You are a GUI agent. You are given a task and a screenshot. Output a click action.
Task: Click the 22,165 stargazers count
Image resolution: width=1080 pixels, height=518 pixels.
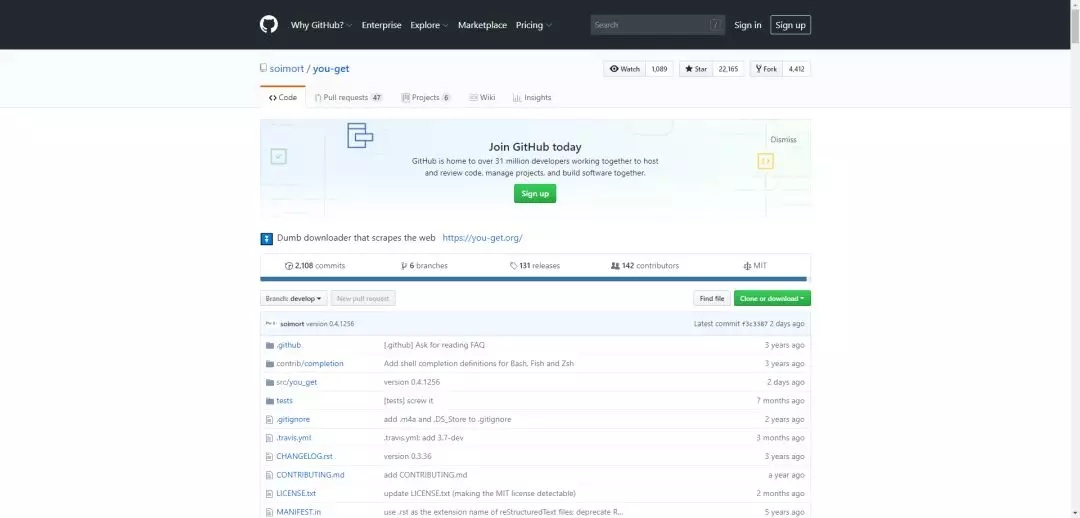(728, 69)
